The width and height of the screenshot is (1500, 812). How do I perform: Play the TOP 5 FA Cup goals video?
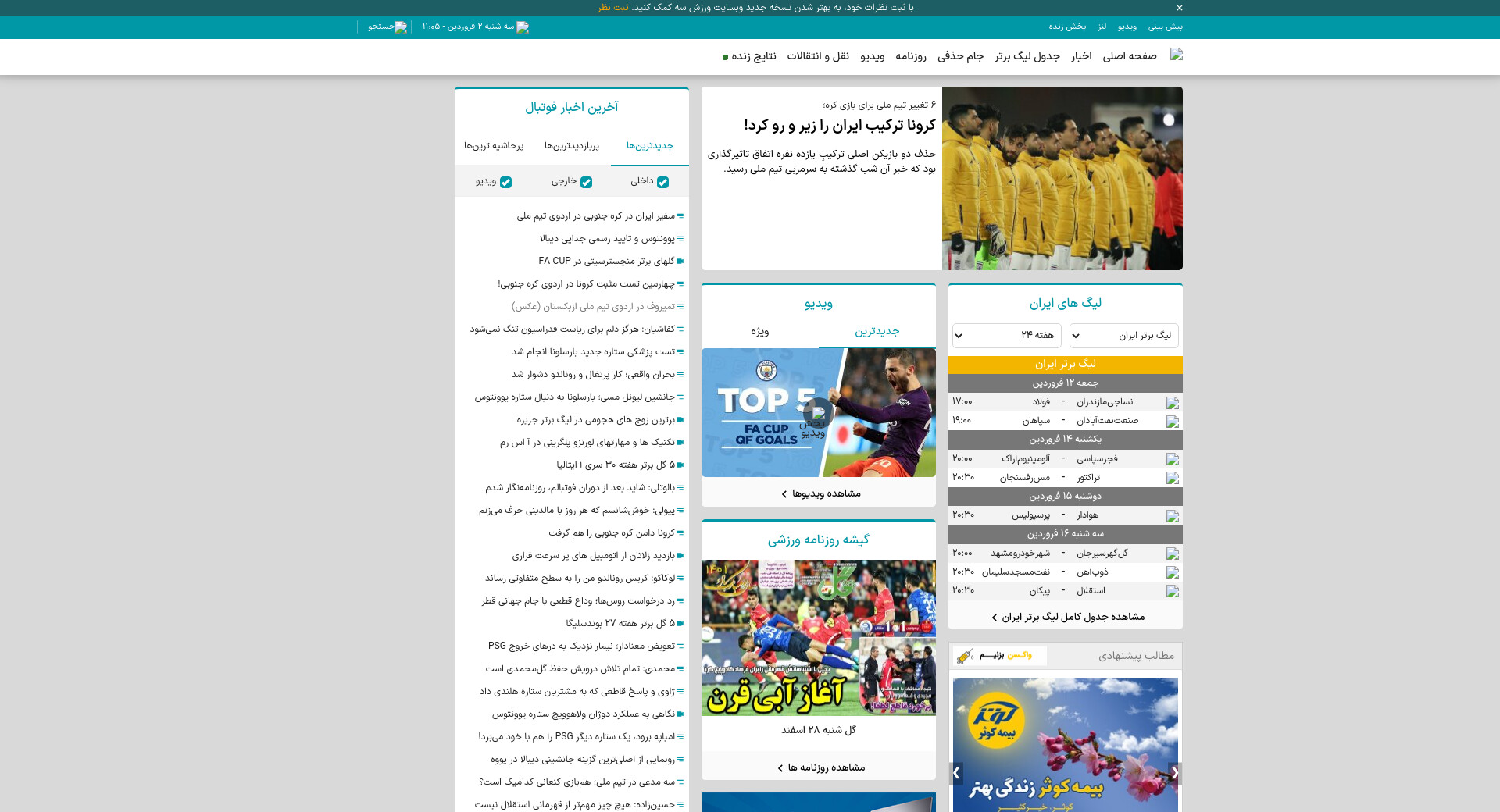[x=818, y=412]
